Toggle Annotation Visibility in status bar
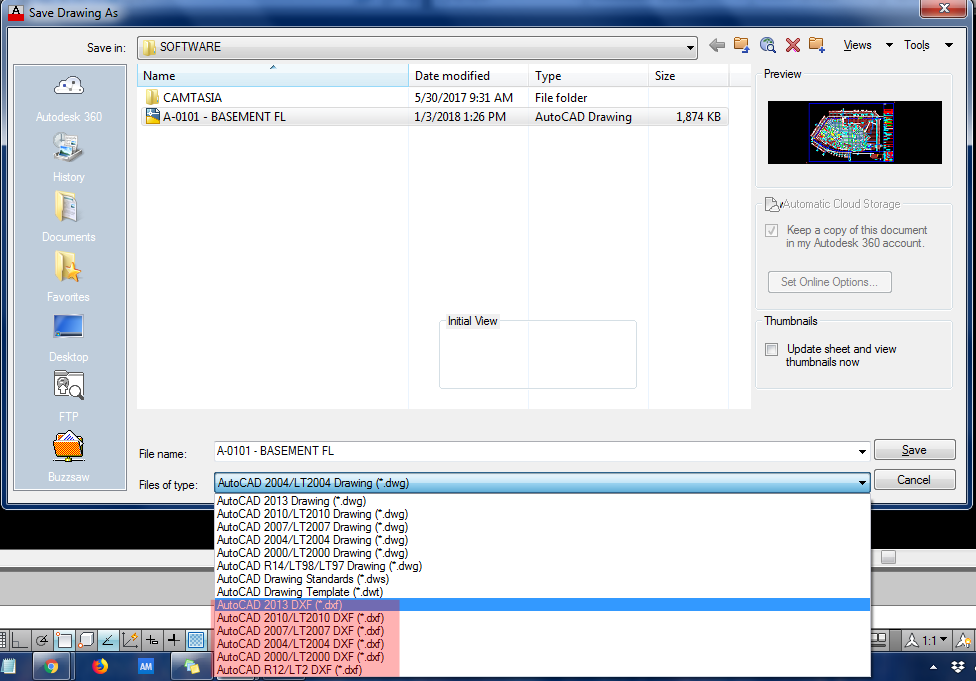The image size is (976, 681). click(x=963, y=639)
